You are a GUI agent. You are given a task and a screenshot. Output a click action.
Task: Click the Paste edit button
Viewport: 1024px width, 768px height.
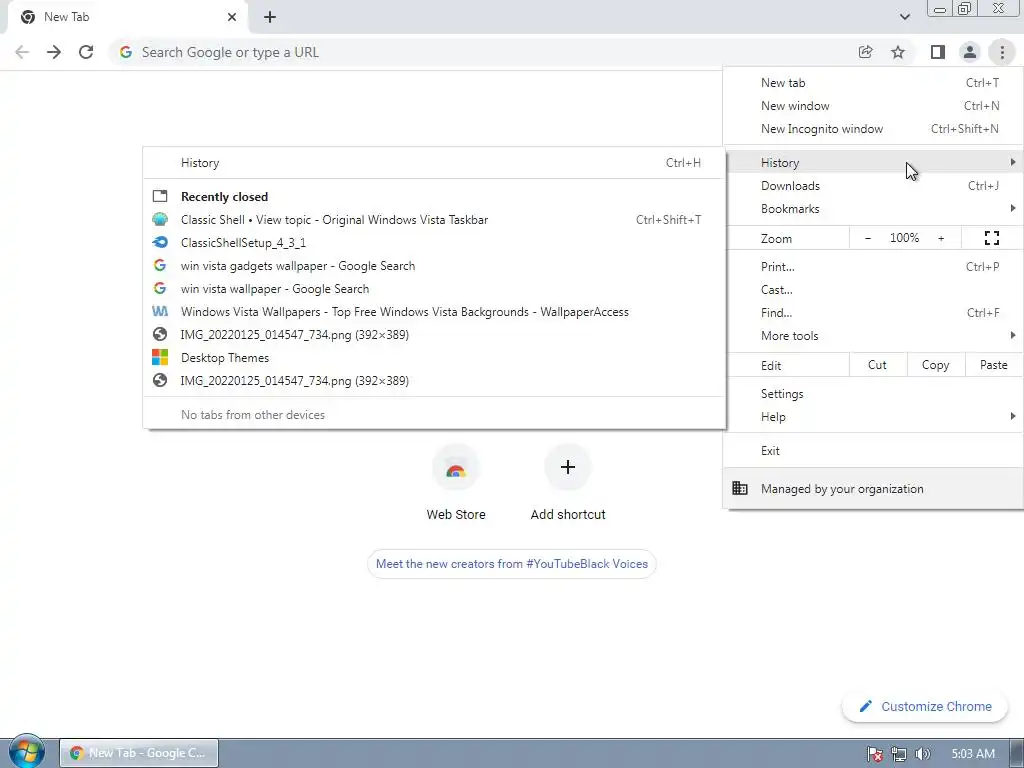(994, 365)
